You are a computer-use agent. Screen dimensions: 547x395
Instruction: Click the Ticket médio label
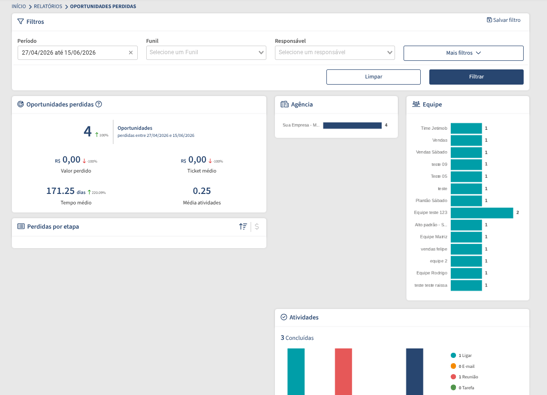click(x=202, y=171)
